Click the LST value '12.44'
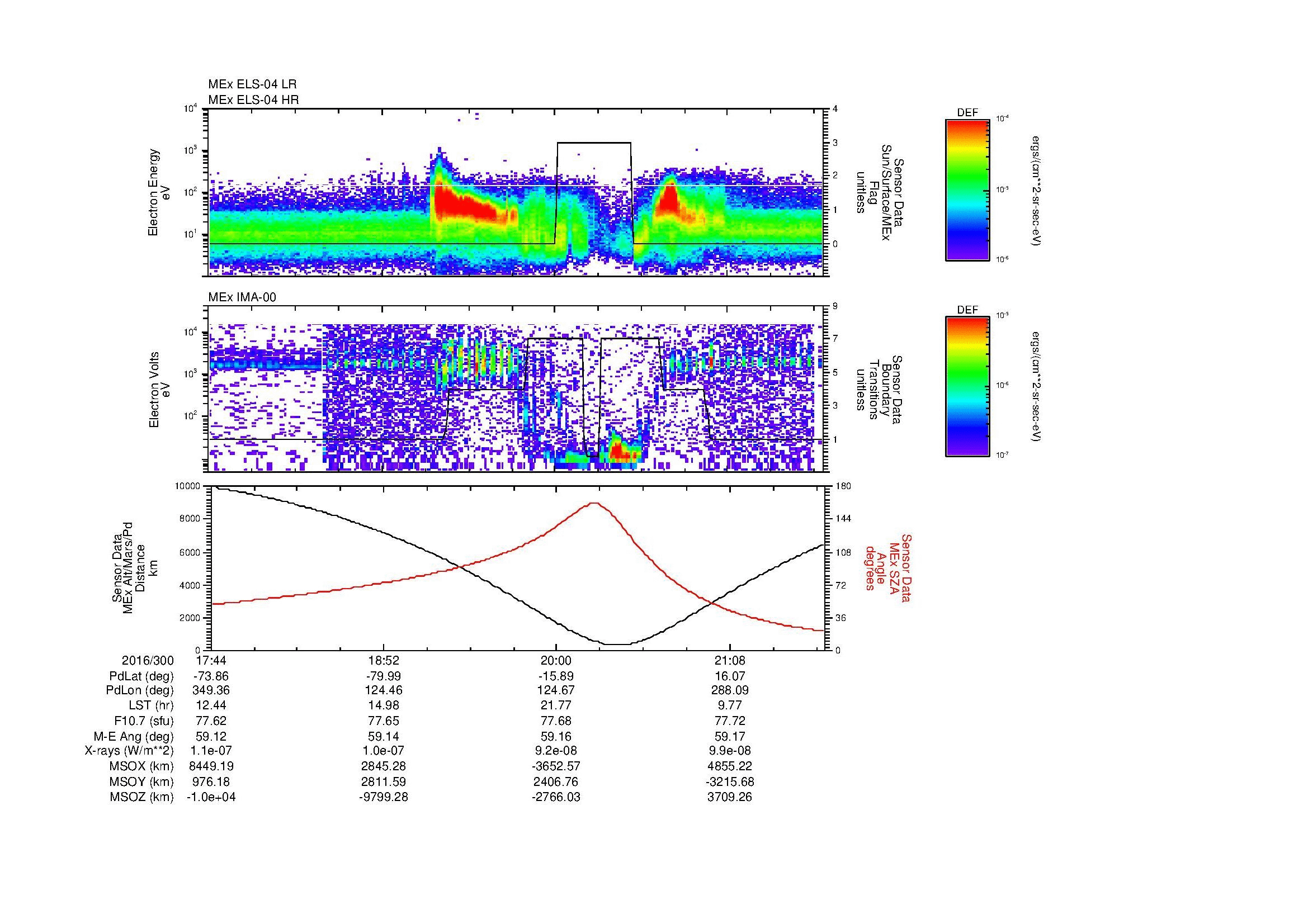1308x924 pixels. 211,705
